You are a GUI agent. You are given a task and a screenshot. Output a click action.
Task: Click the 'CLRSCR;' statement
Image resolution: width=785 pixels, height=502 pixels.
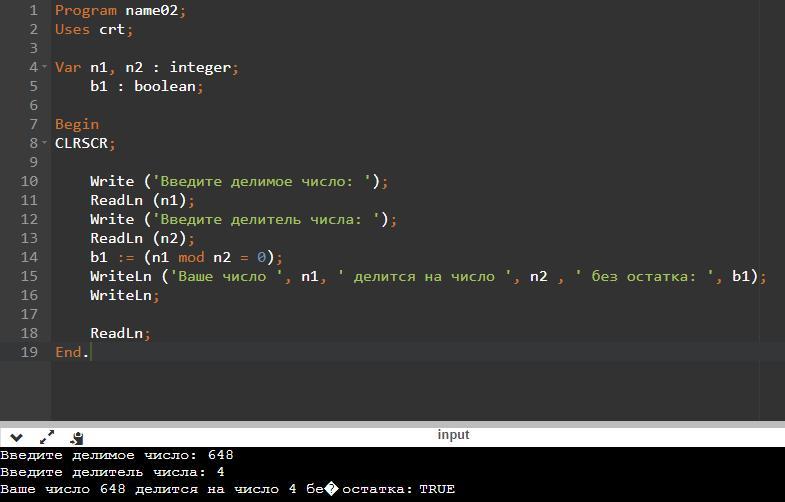[x=85, y=143]
